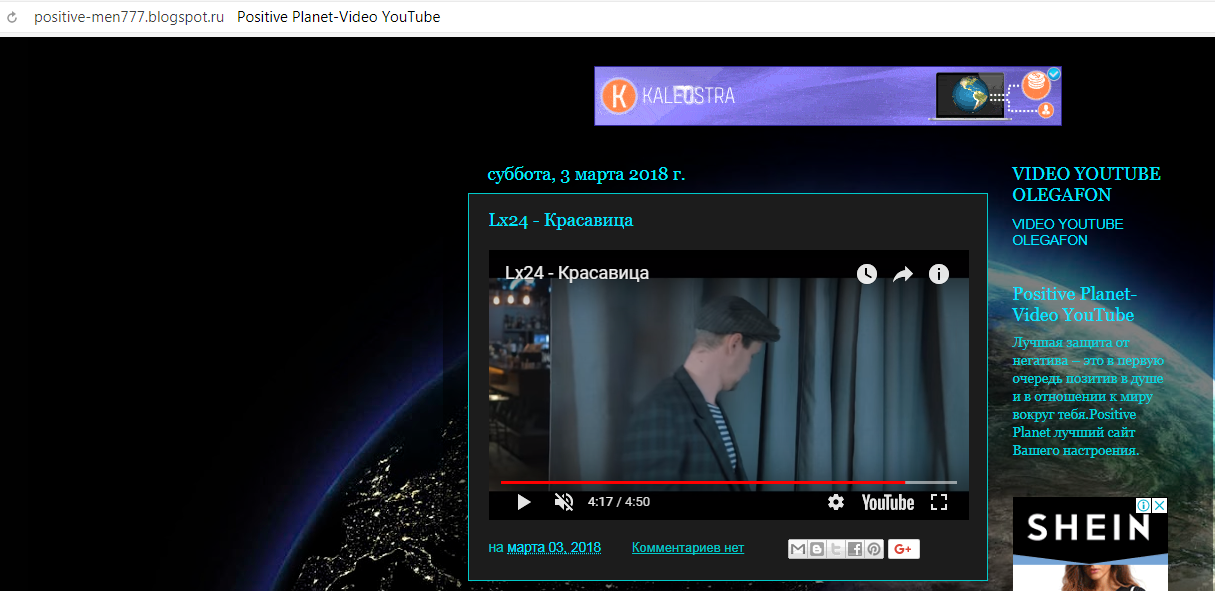Viewport: 1215px width, 591px height.
Task: Seek in the red video progress bar
Action: tap(729, 482)
